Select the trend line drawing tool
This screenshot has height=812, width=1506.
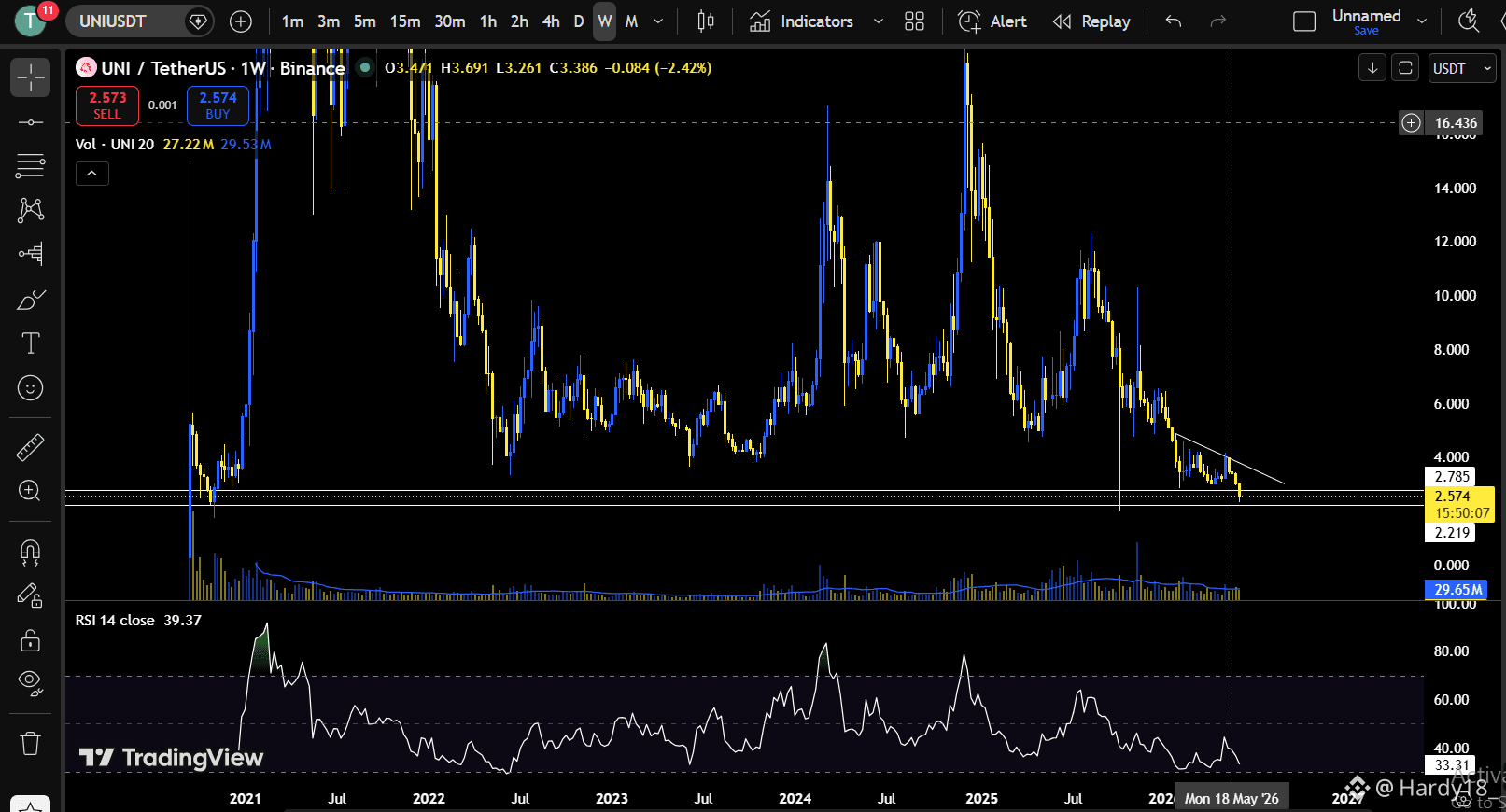pyautogui.click(x=30, y=122)
